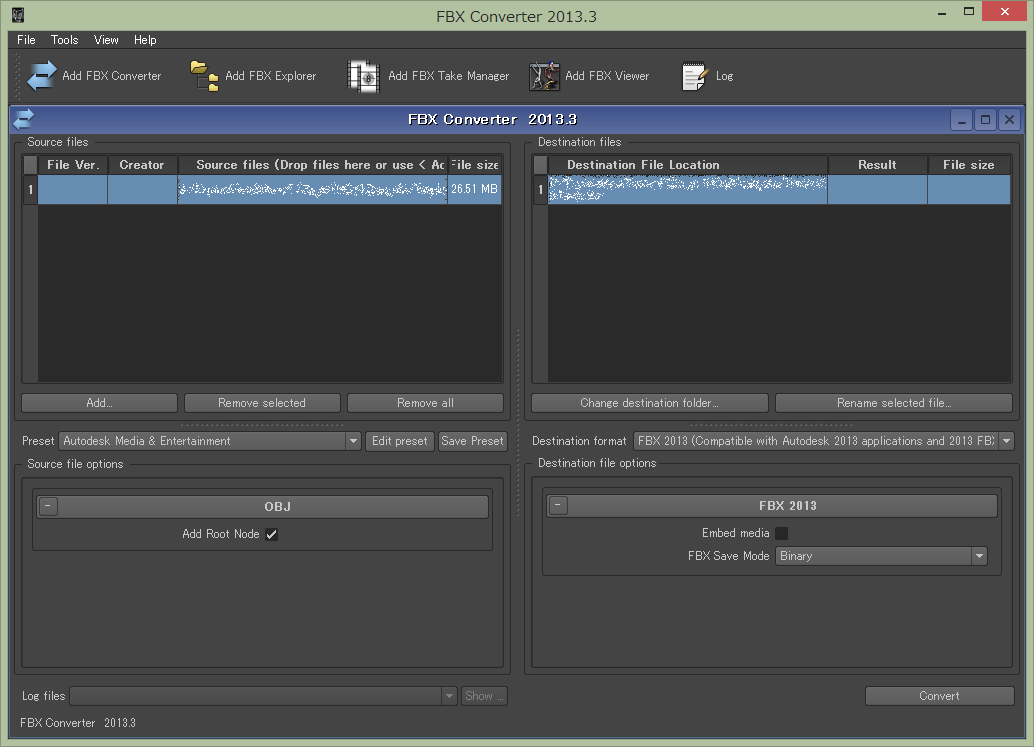1034x747 pixels.
Task: Click the OBJ section header bar
Action: [262, 506]
